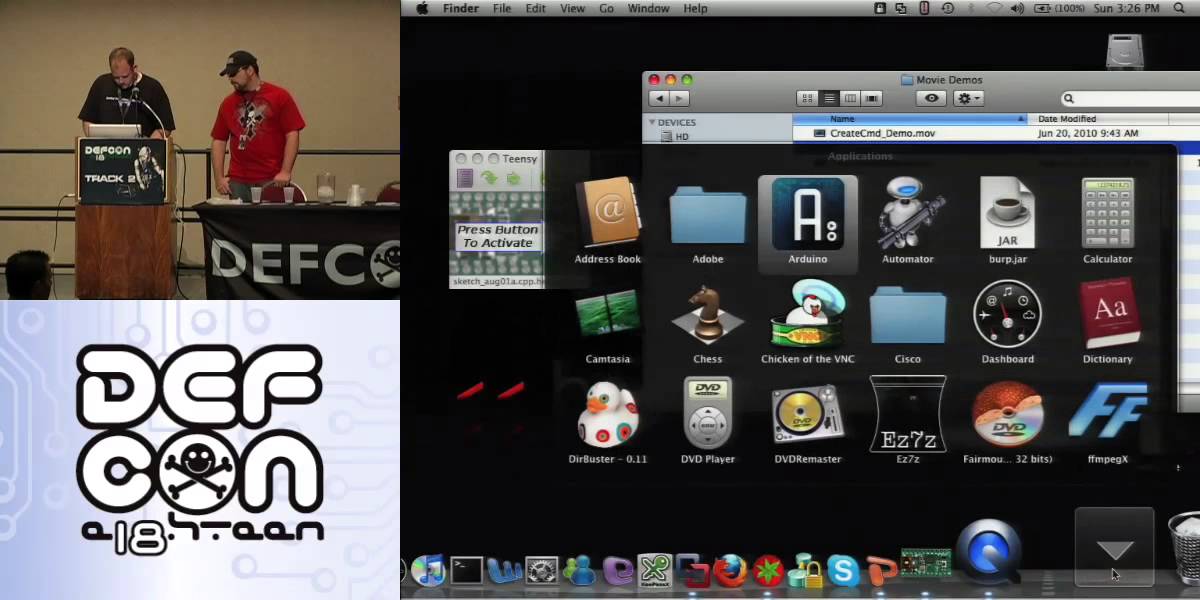Open the Help menu

click(695, 8)
